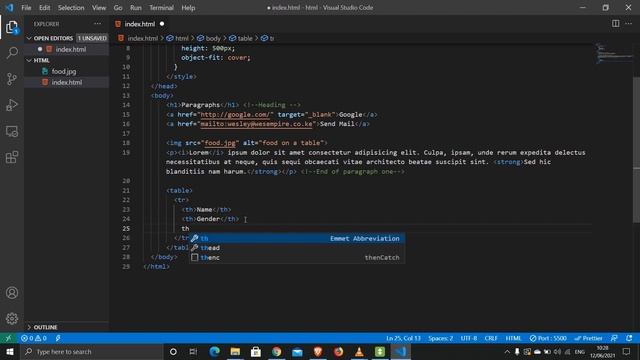The width and height of the screenshot is (640, 360).
Task: Click the clock in system tray
Action: [x=602, y=351]
